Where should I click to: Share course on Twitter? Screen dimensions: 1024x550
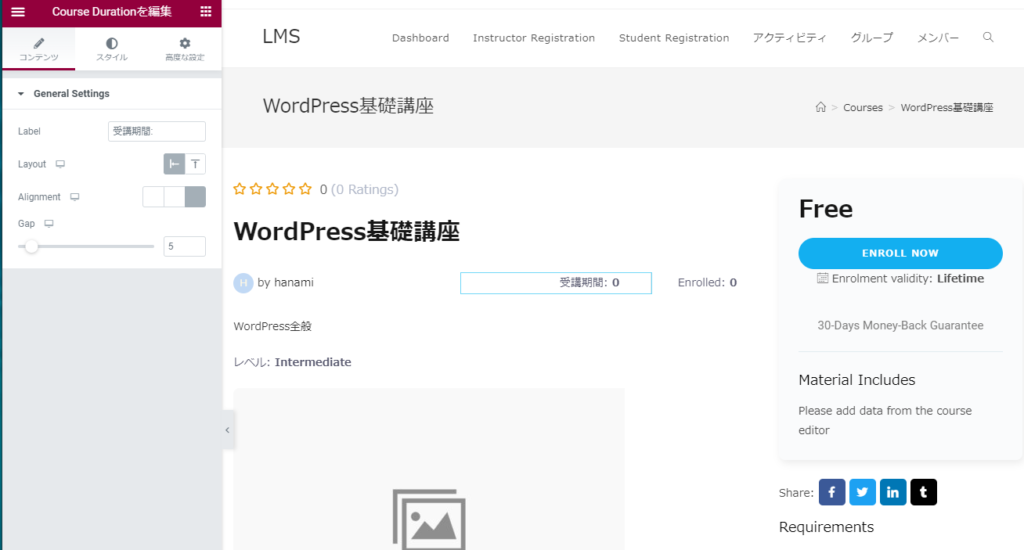(x=862, y=492)
